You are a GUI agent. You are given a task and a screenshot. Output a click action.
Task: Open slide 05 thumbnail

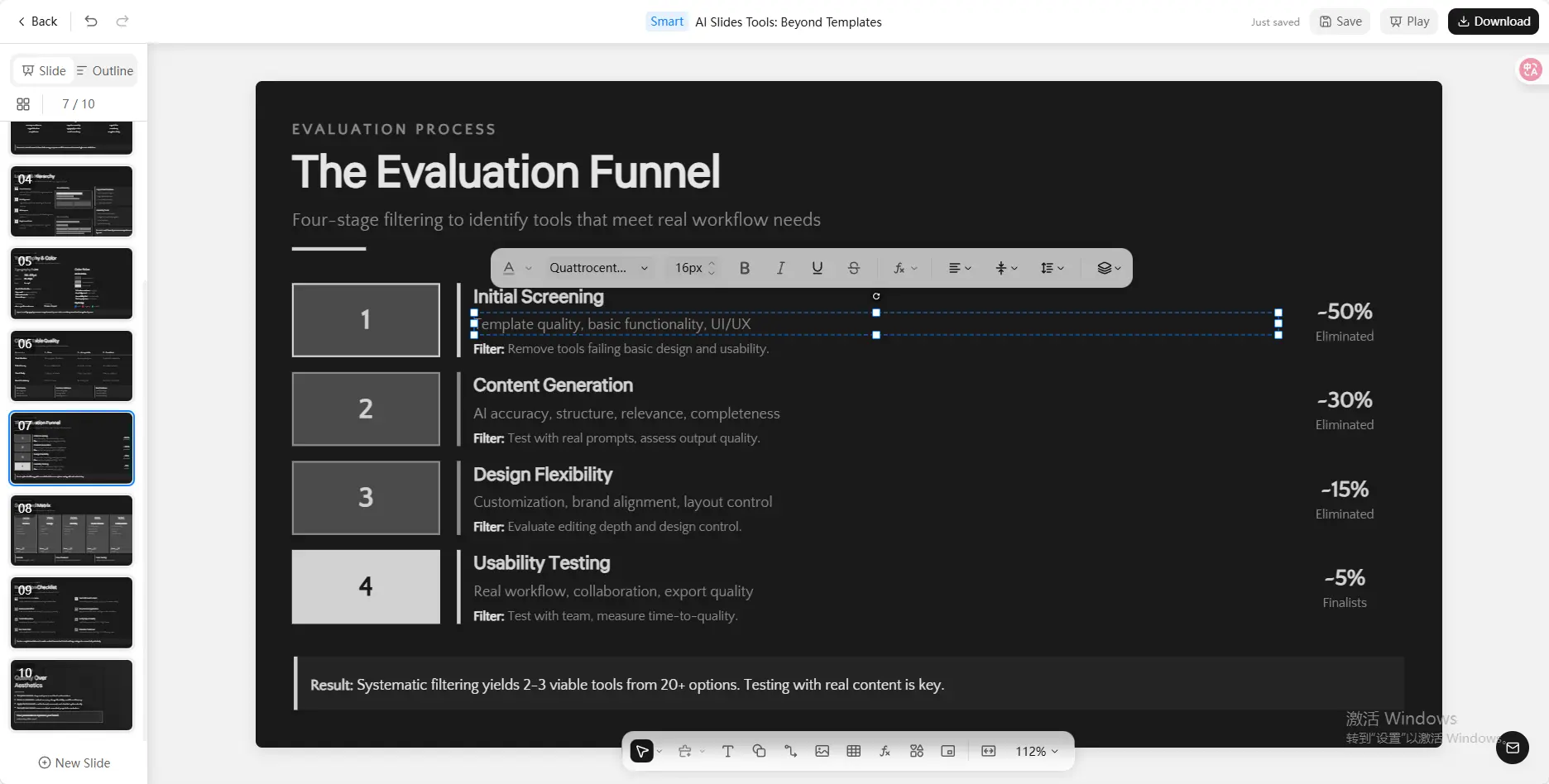click(x=71, y=284)
